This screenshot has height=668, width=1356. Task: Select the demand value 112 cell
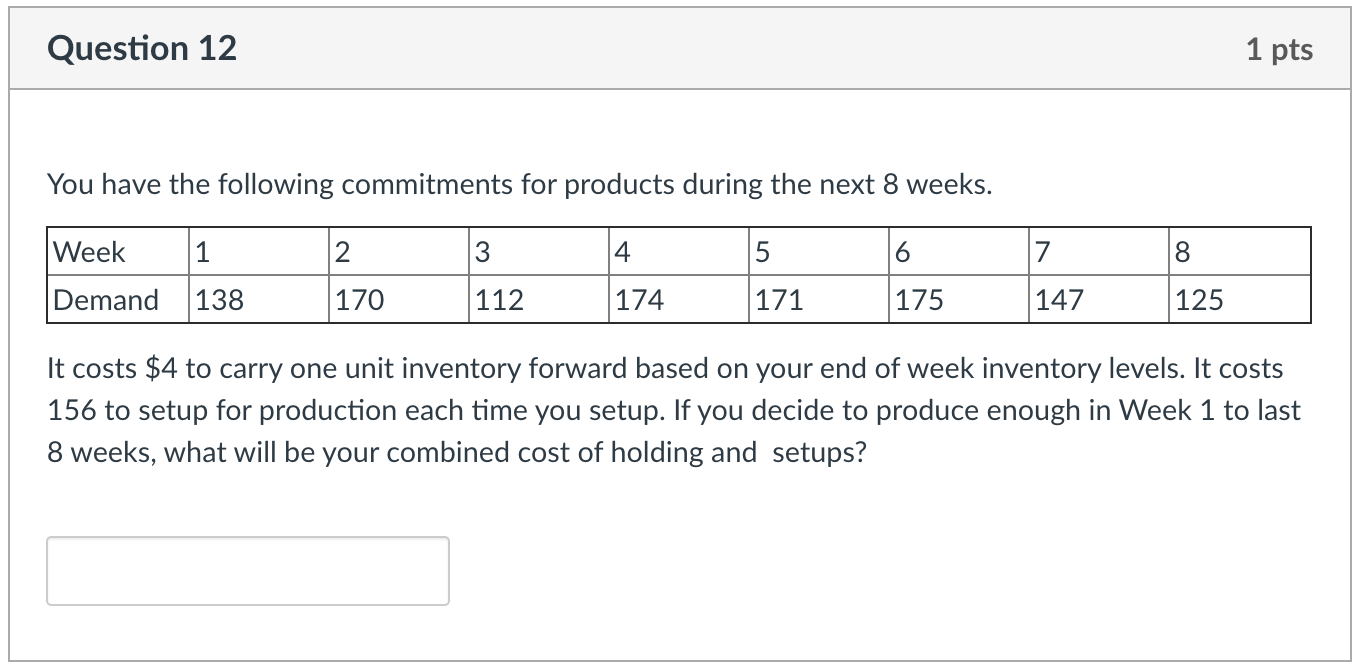click(538, 300)
